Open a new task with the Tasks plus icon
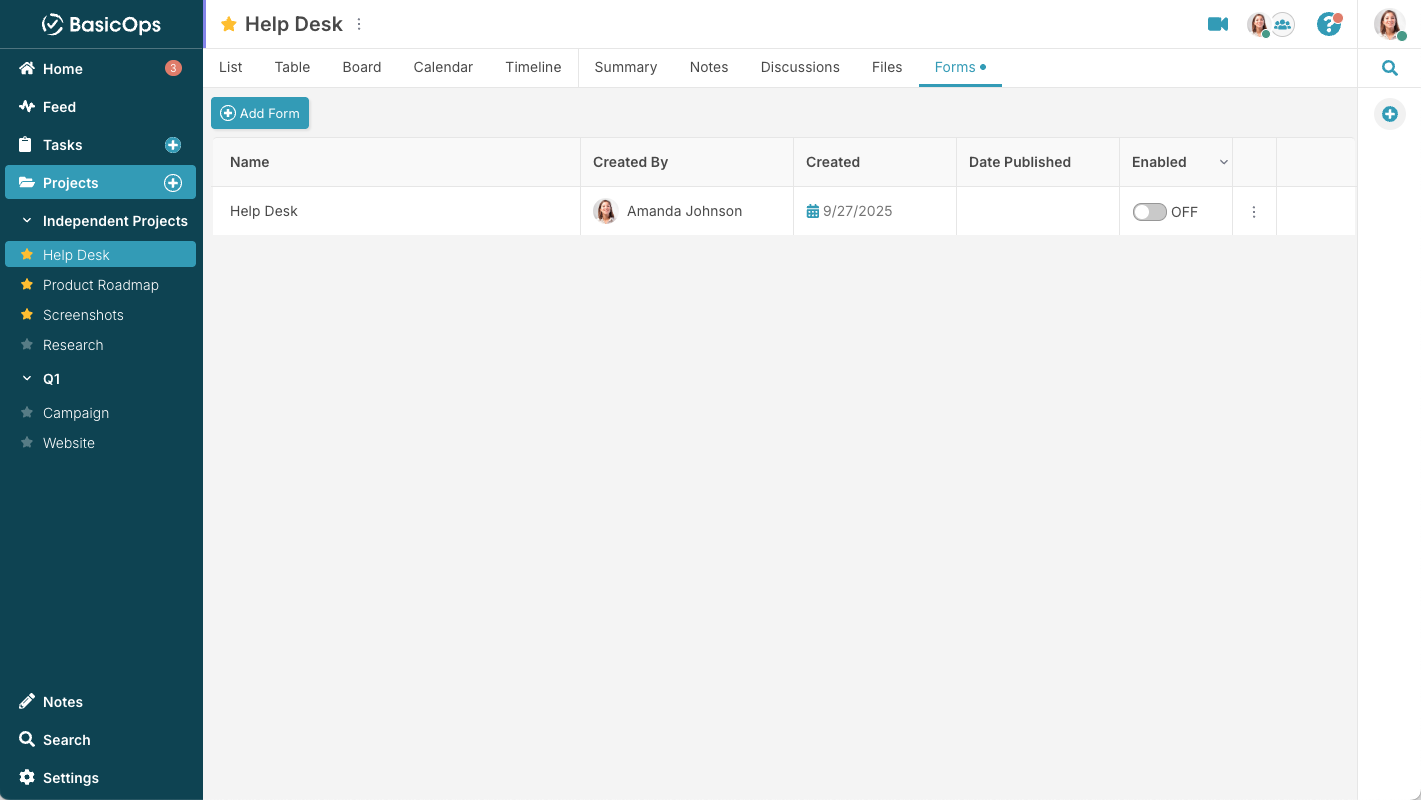 point(172,144)
